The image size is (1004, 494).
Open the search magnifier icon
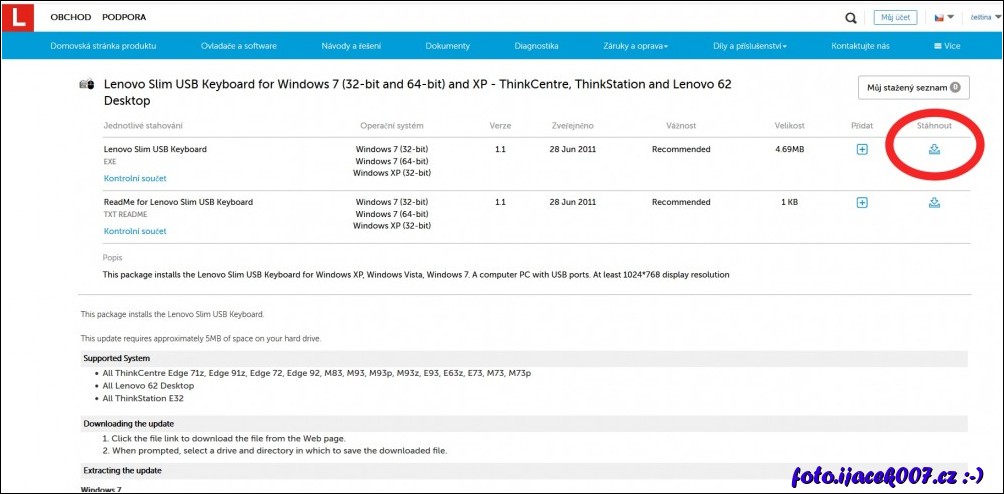pos(850,17)
